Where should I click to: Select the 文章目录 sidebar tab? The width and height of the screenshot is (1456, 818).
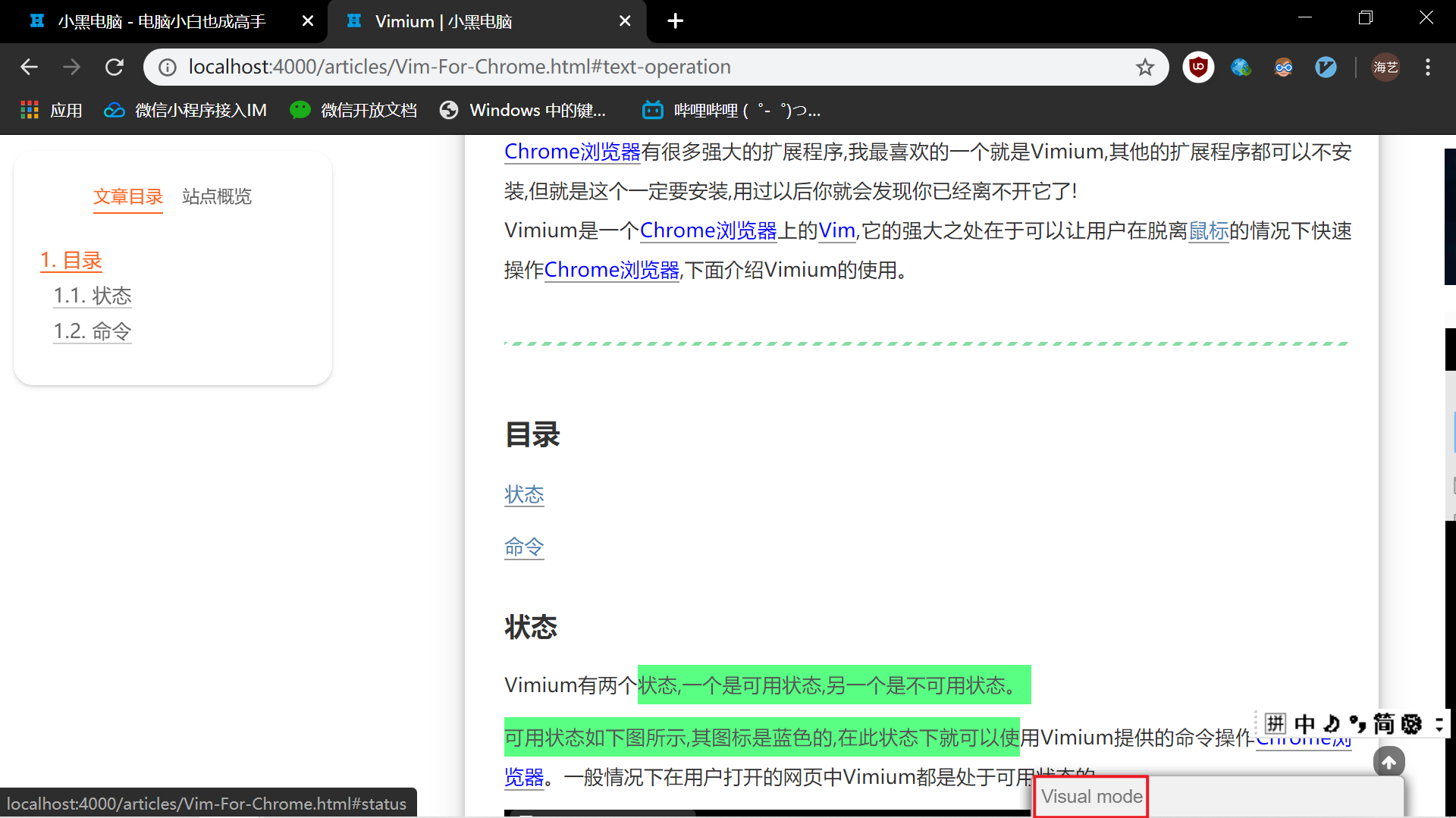pos(128,197)
